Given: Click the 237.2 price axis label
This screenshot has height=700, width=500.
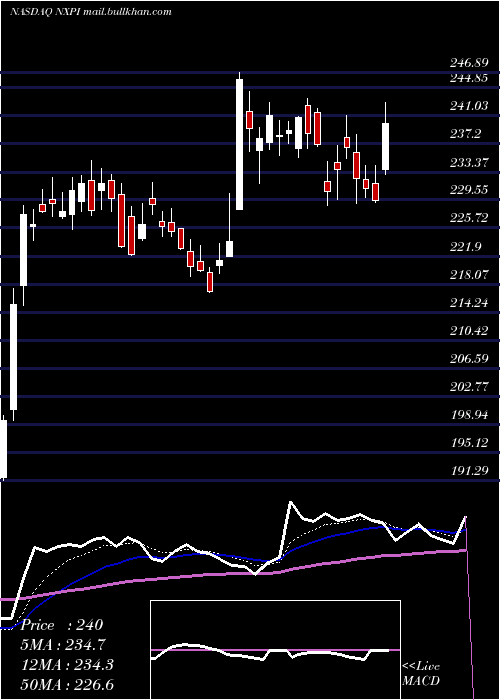Looking at the screenshot, I should [466, 134].
